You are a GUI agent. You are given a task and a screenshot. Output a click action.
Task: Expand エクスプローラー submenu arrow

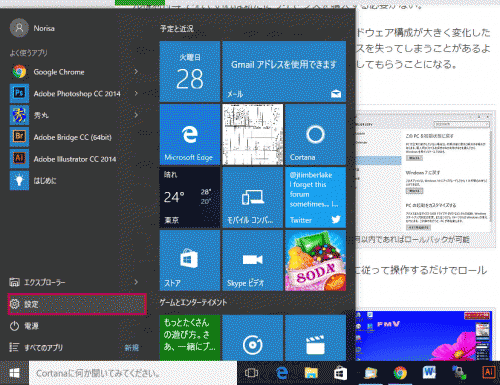(x=136, y=282)
